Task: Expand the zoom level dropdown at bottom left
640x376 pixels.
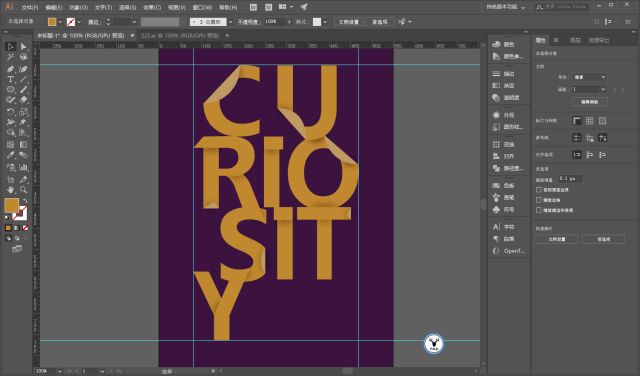Action: [x=60, y=371]
